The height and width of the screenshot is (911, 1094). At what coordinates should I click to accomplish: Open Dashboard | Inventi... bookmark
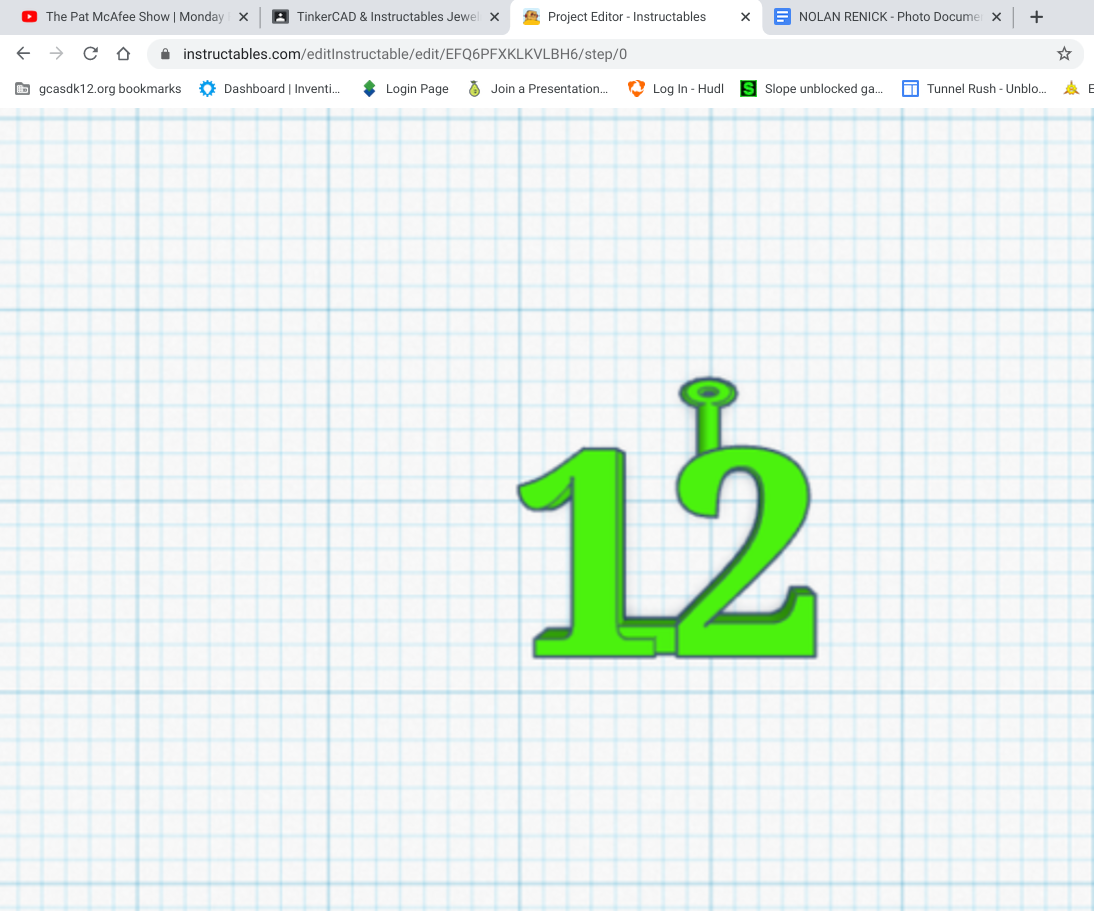(269, 89)
